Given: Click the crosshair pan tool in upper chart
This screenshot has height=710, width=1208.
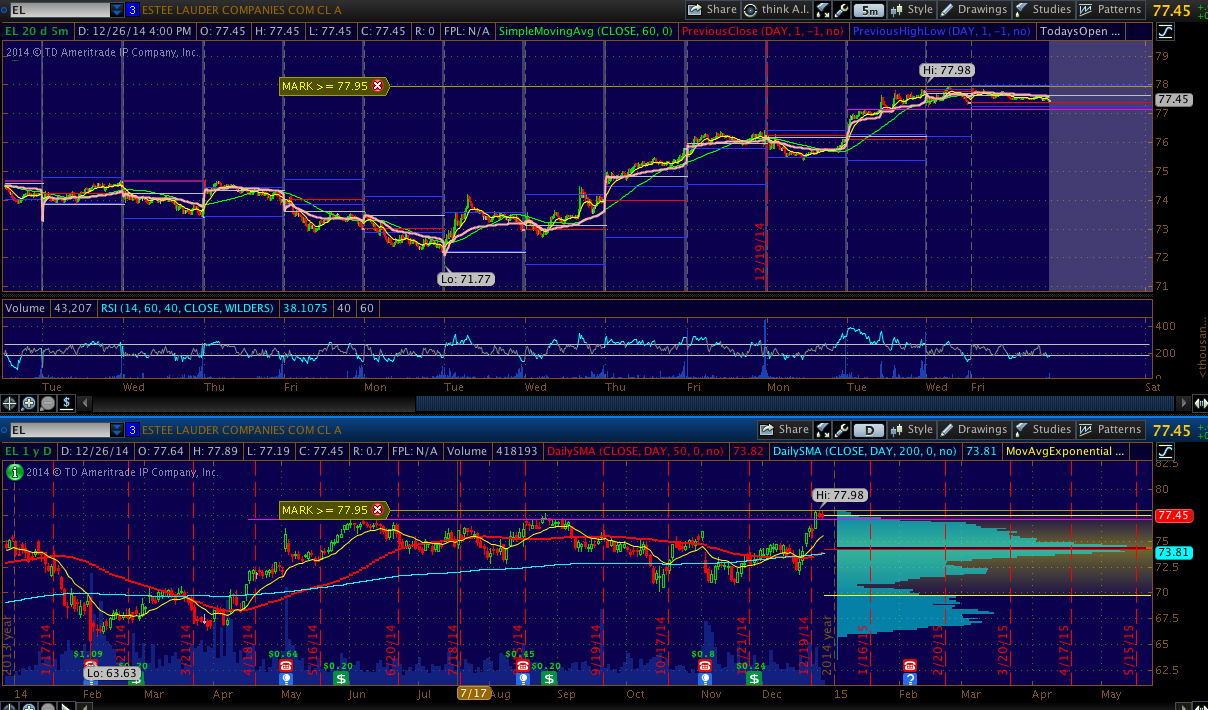Looking at the screenshot, I should point(10,404).
